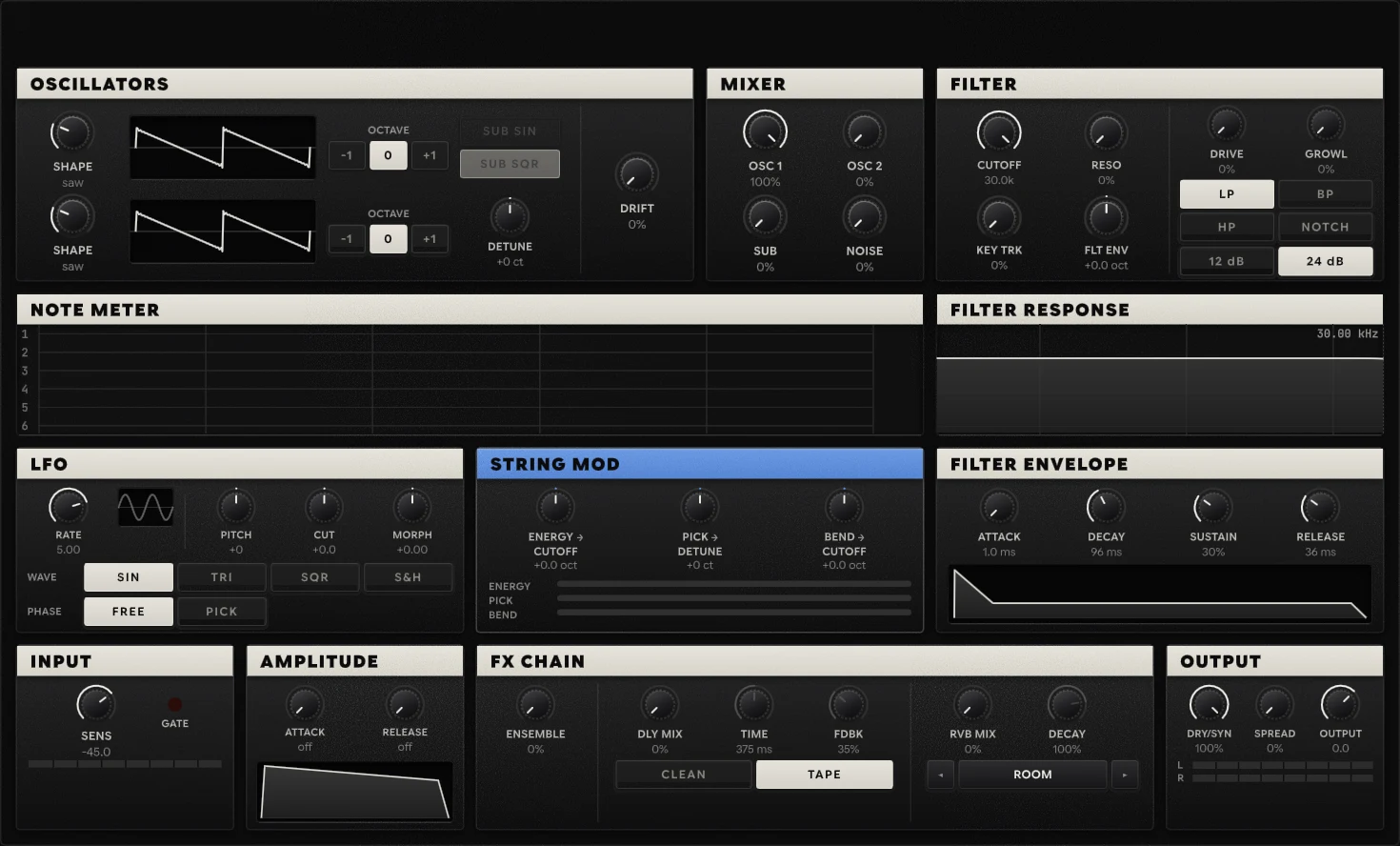The height and width of the screenshot is (846, 1400).
Task: Click the input SENS knob
Action: click(95, 704)
